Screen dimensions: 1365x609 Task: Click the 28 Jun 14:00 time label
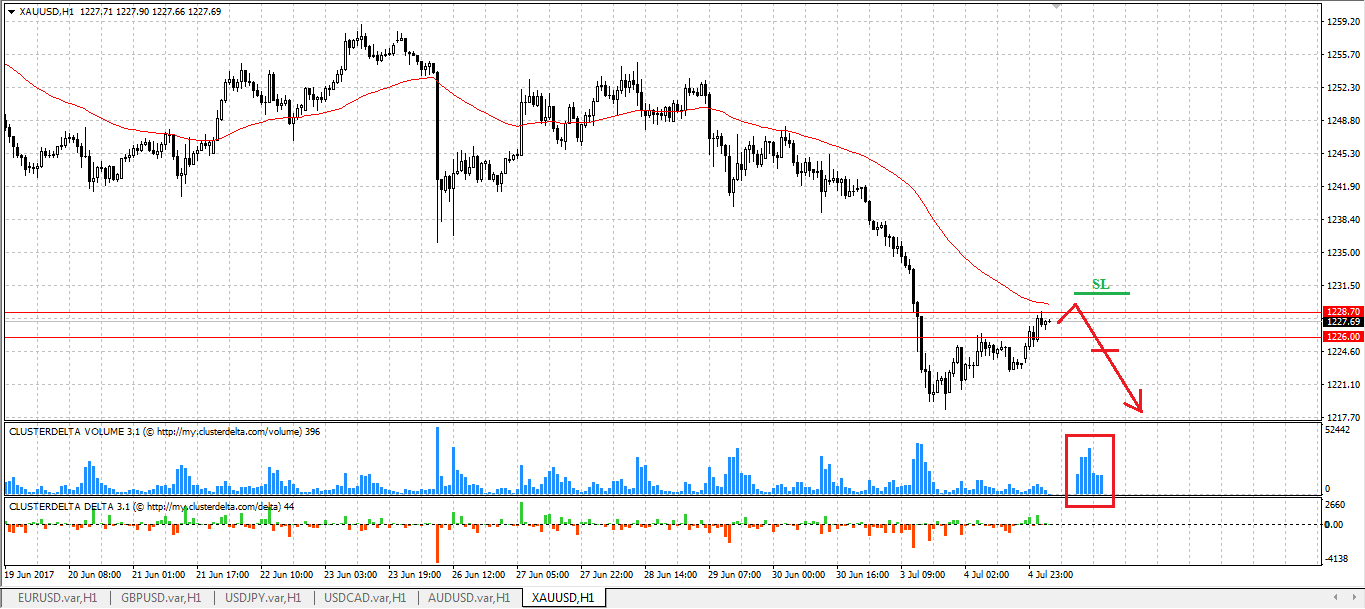coord(672,576)
